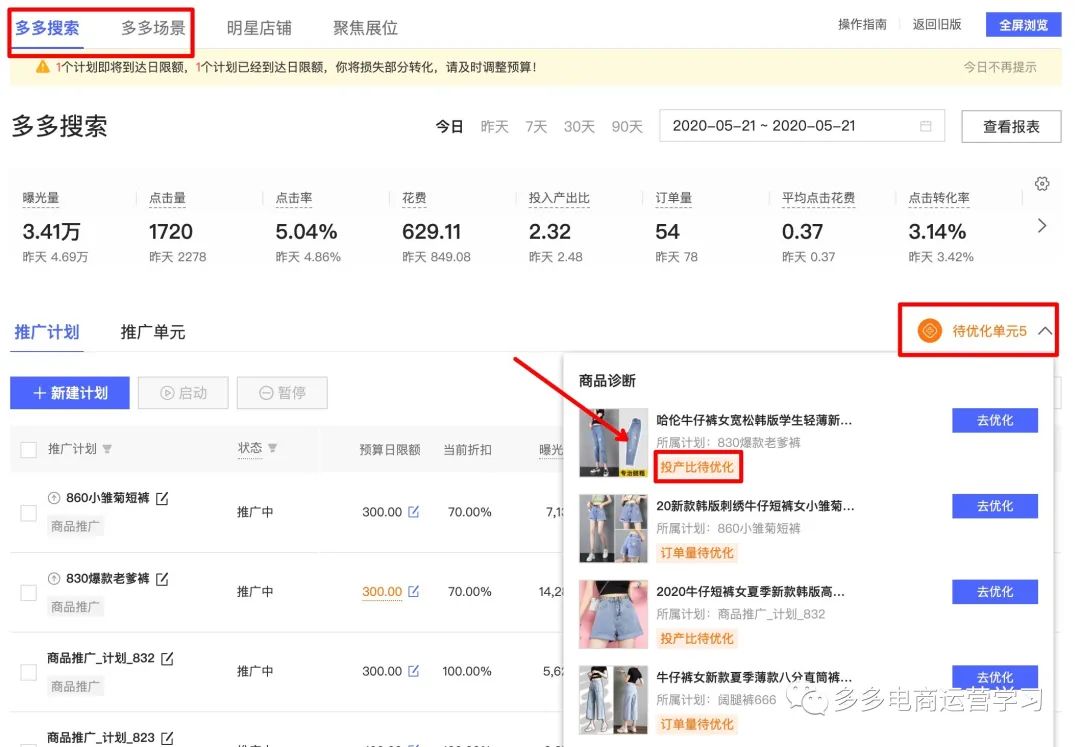1080x747 pixels.
Task: Collapse the 待优化单元5 panel chevron
Action: pyautogui.click(x=1044, y=331)
